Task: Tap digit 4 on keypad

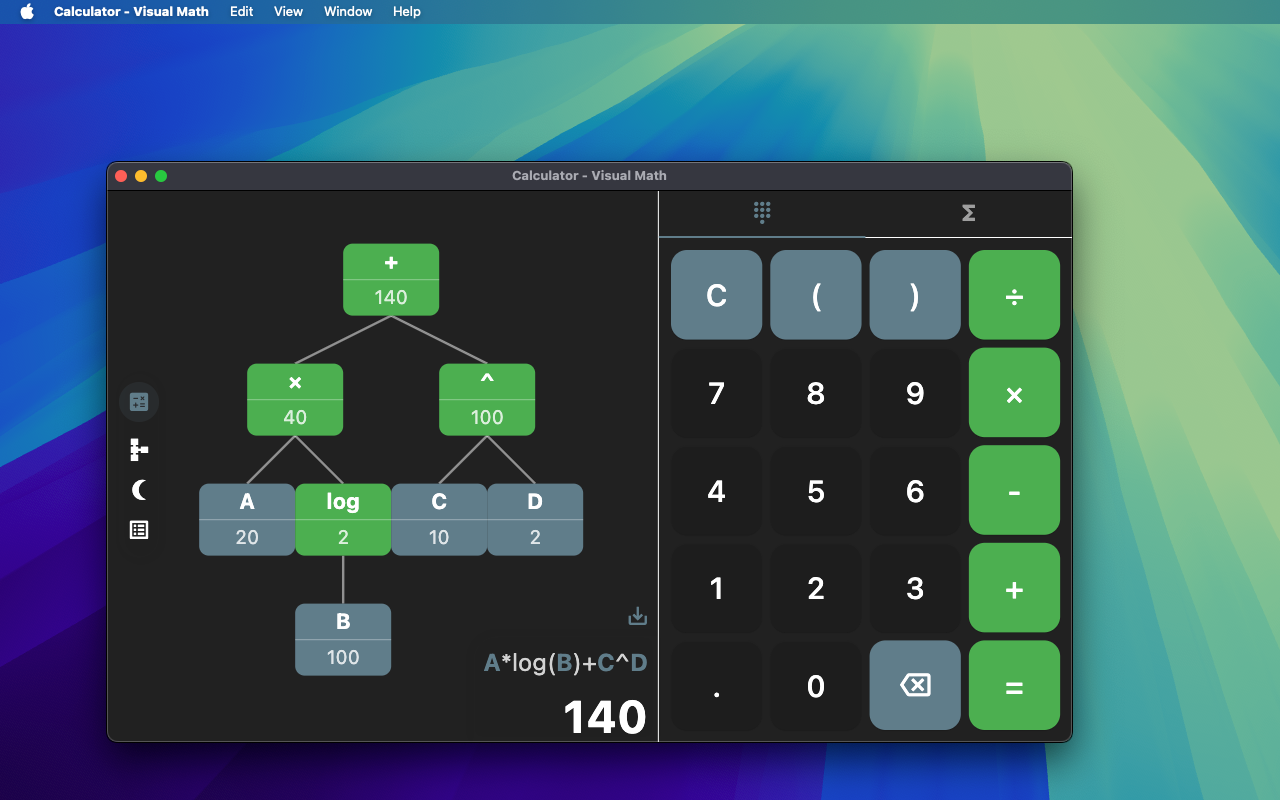Action: click(716, 490)
